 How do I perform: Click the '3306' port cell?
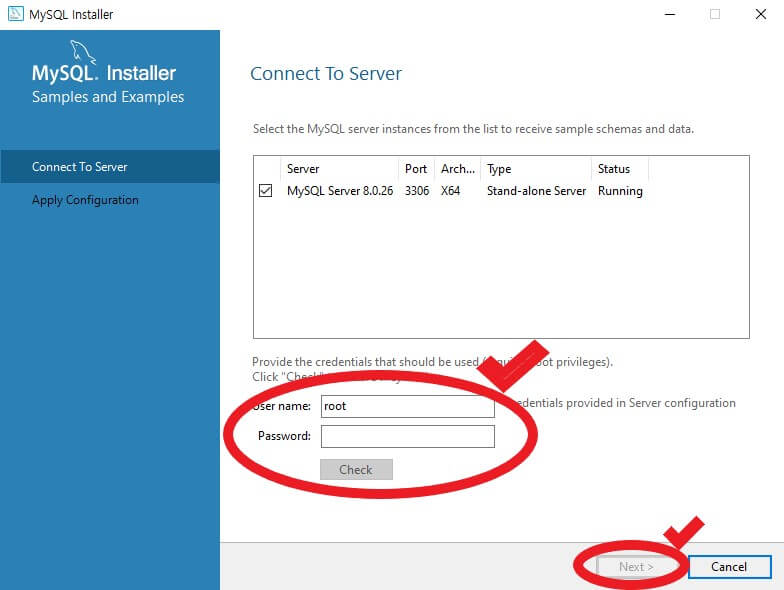pos(417,191)
